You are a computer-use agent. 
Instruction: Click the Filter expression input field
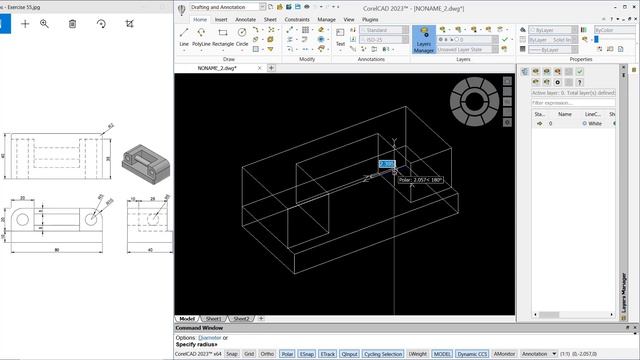click(x=573, y=103)
